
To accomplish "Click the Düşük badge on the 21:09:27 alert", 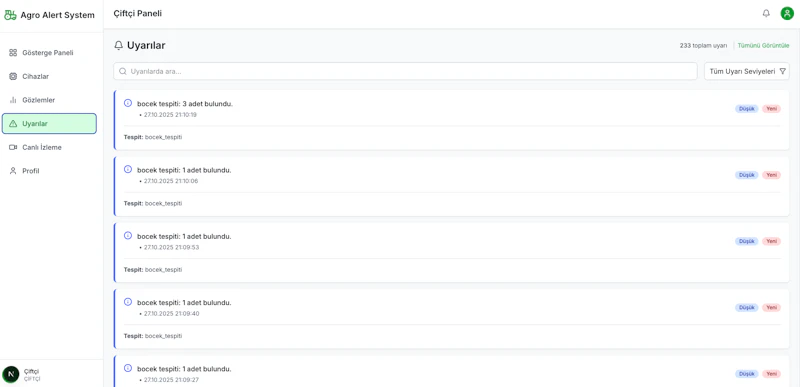I will (746, 374).
